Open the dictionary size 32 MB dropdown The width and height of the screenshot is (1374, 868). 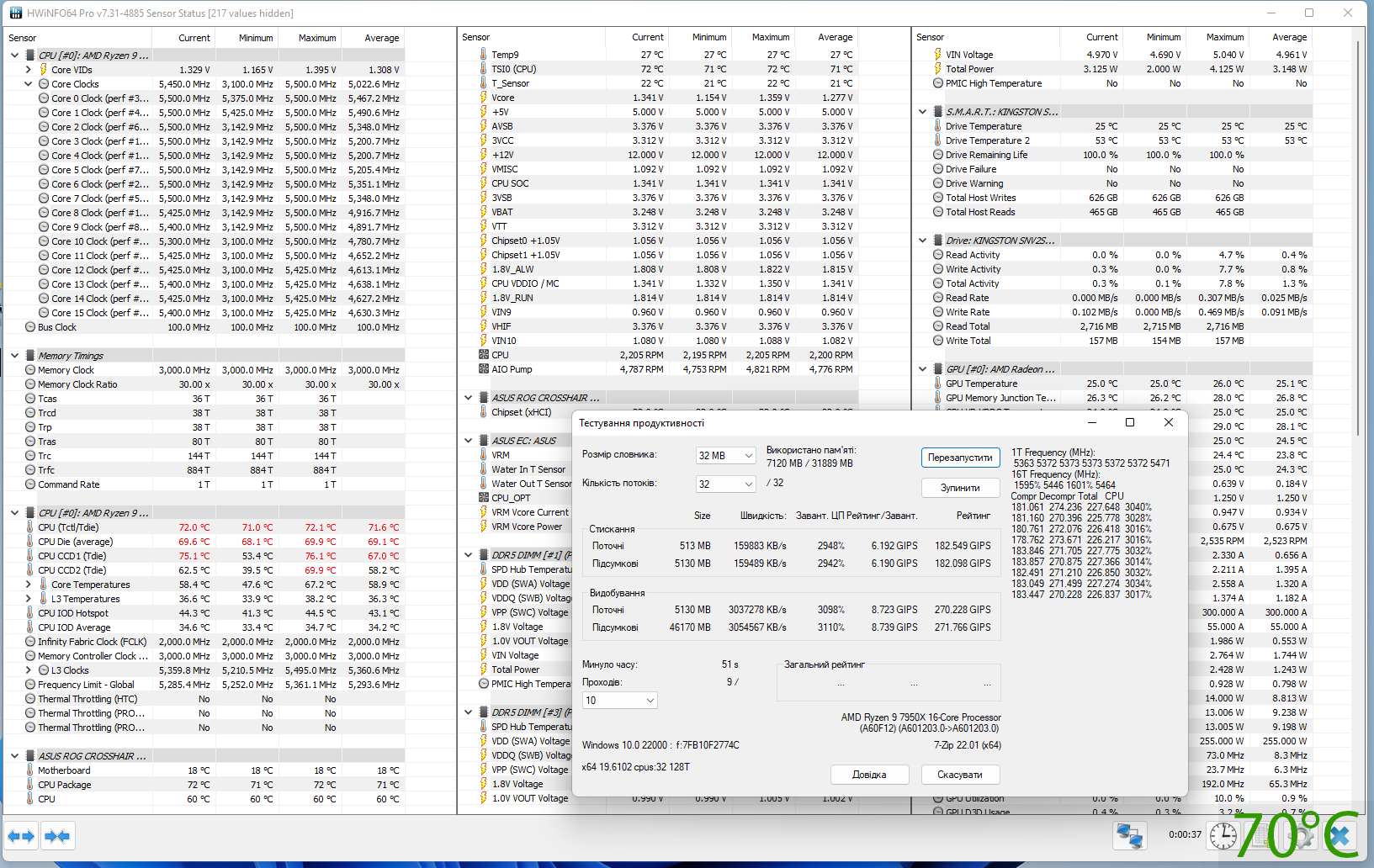click(725, 456)
